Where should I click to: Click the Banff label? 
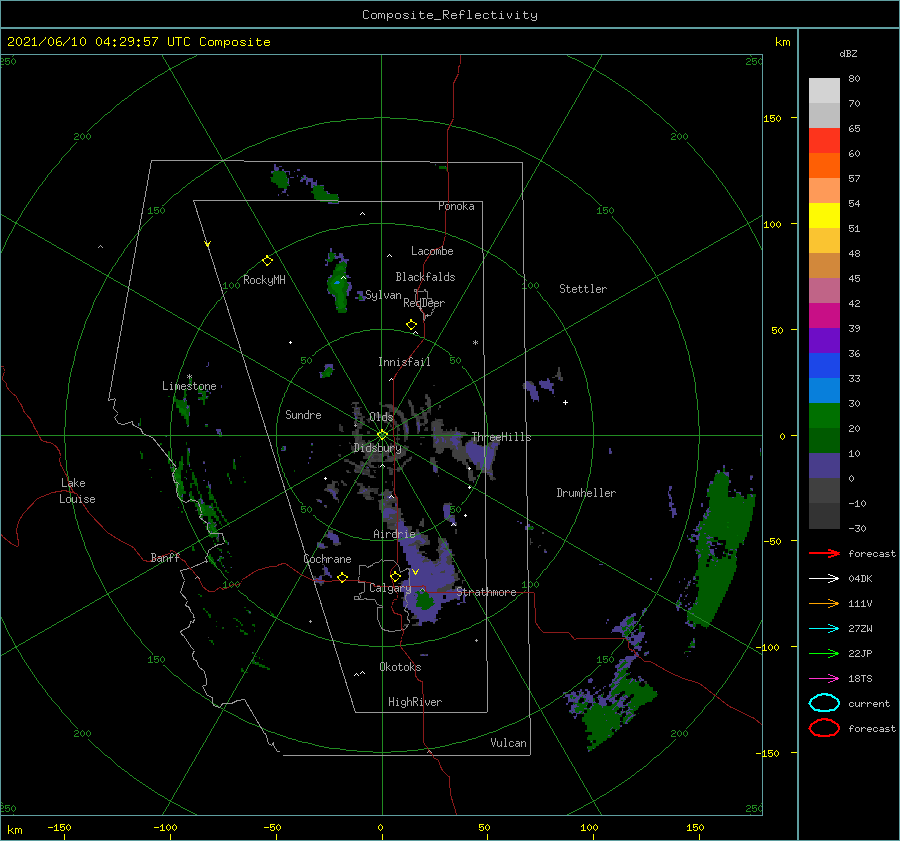click(165, 557)
